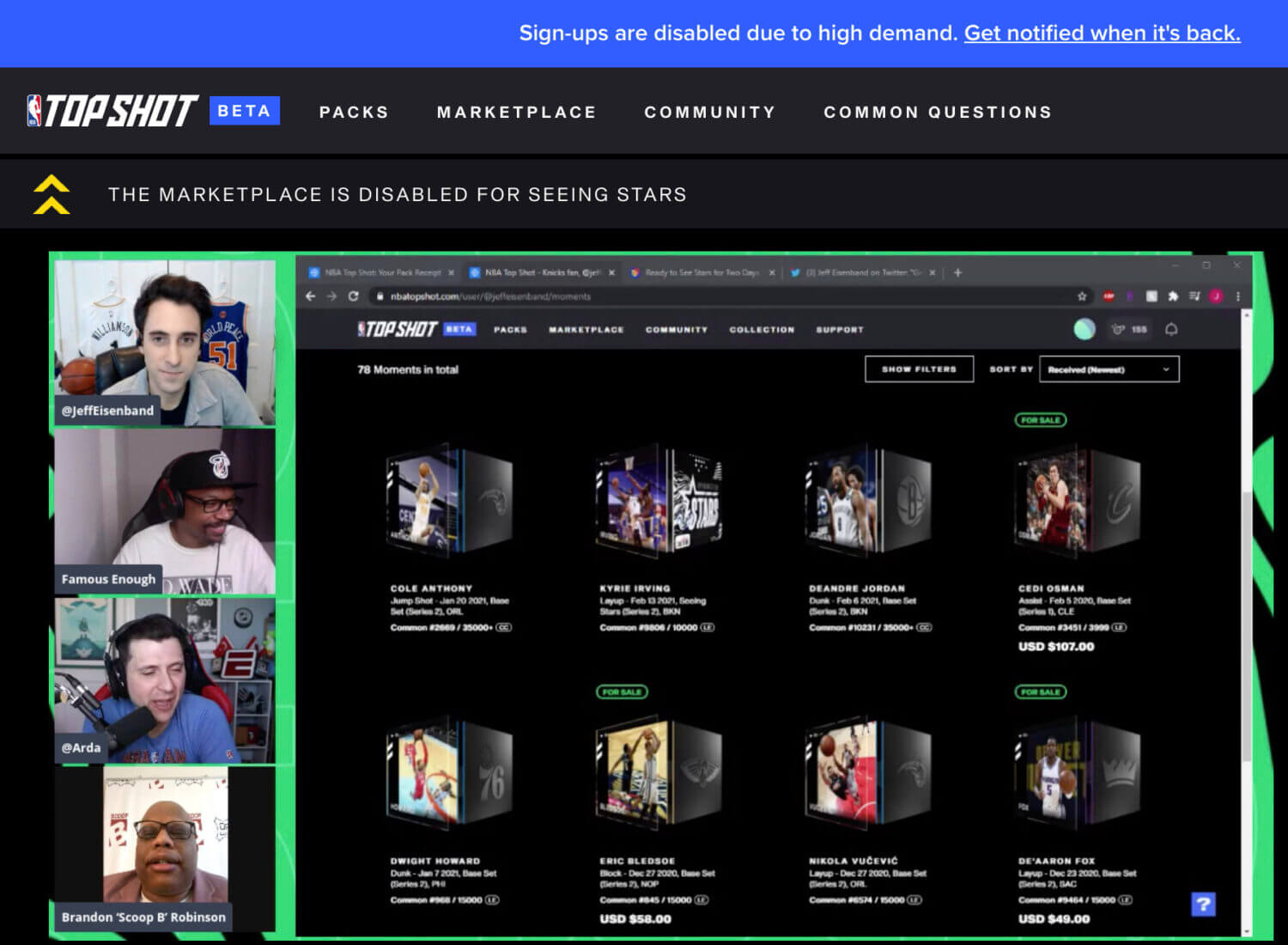
Task: Open the Cedi Osman moment card image
Action: coord(1078,501)
